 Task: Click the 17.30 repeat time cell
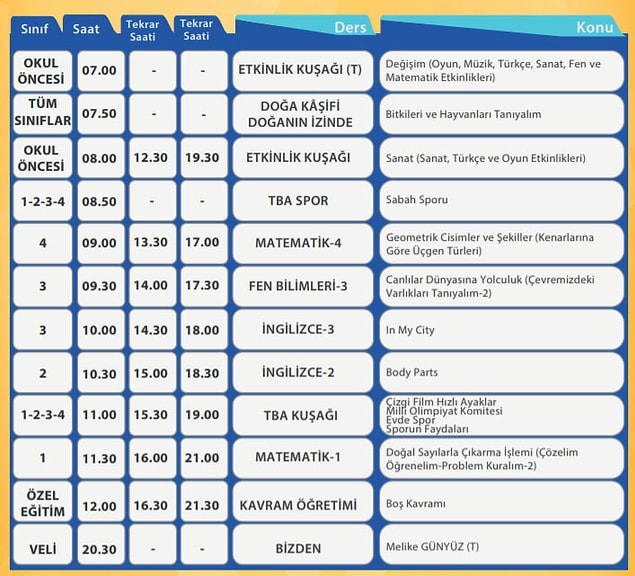point(204,286)
